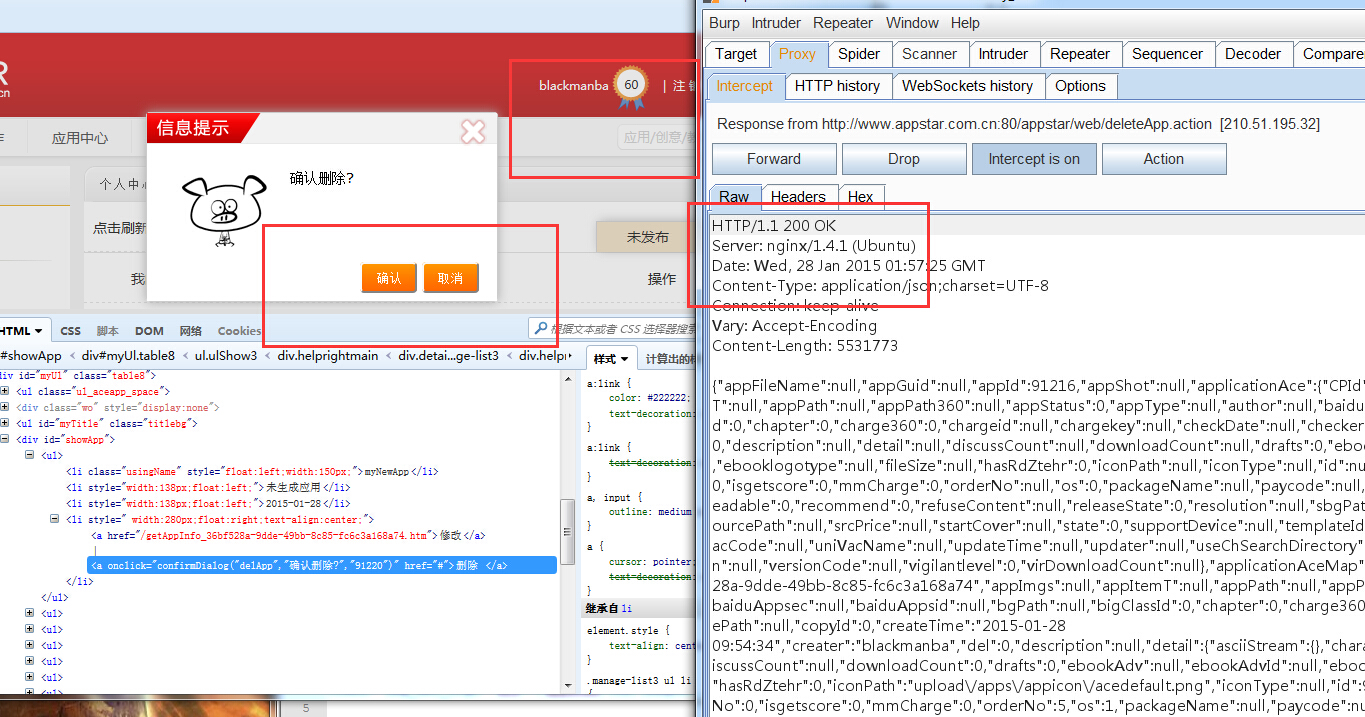Select the Proxy tab in Burp
The image size is (1365, 717).
point(797,54)
